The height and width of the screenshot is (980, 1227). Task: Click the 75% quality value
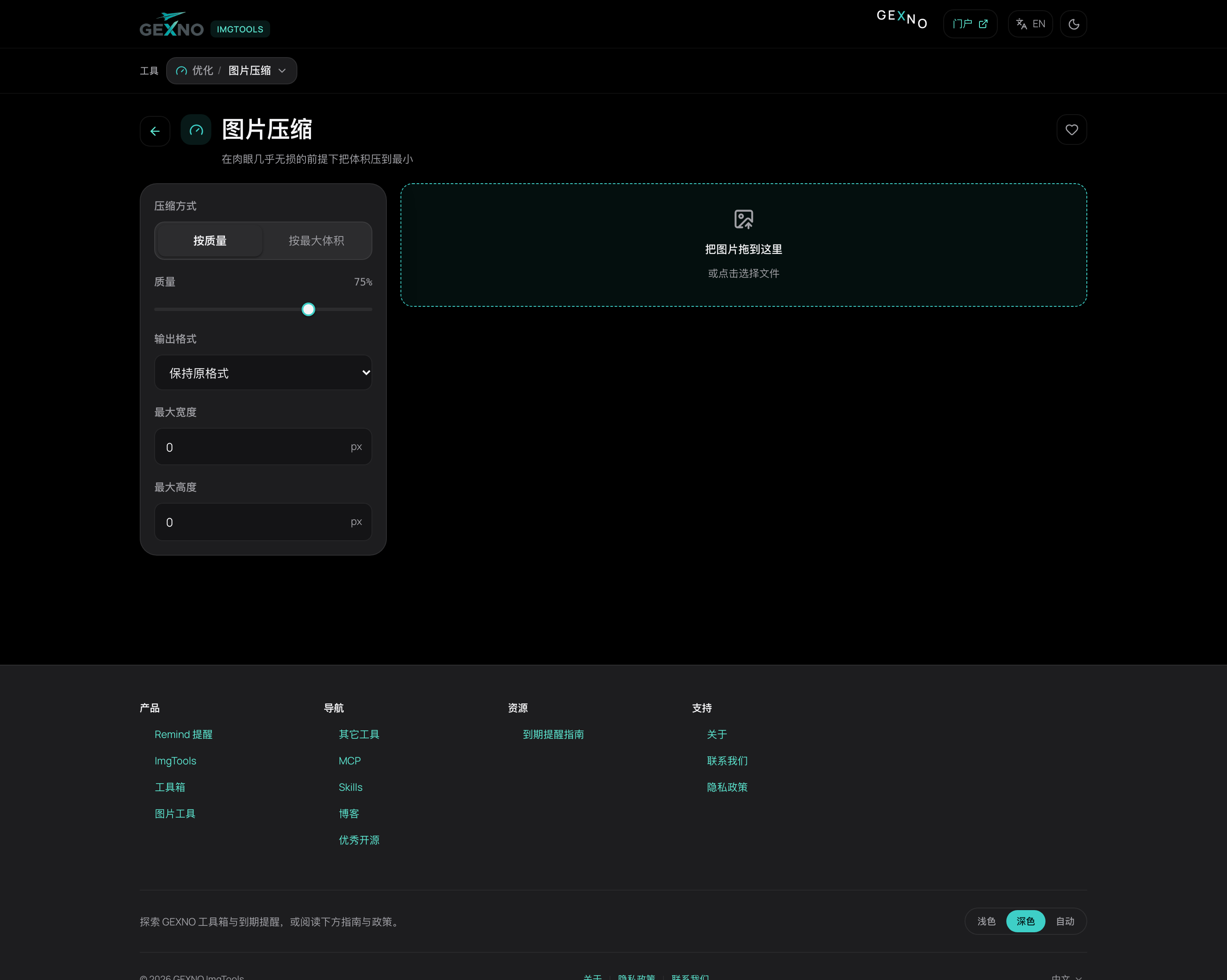[x=363, y=282]
